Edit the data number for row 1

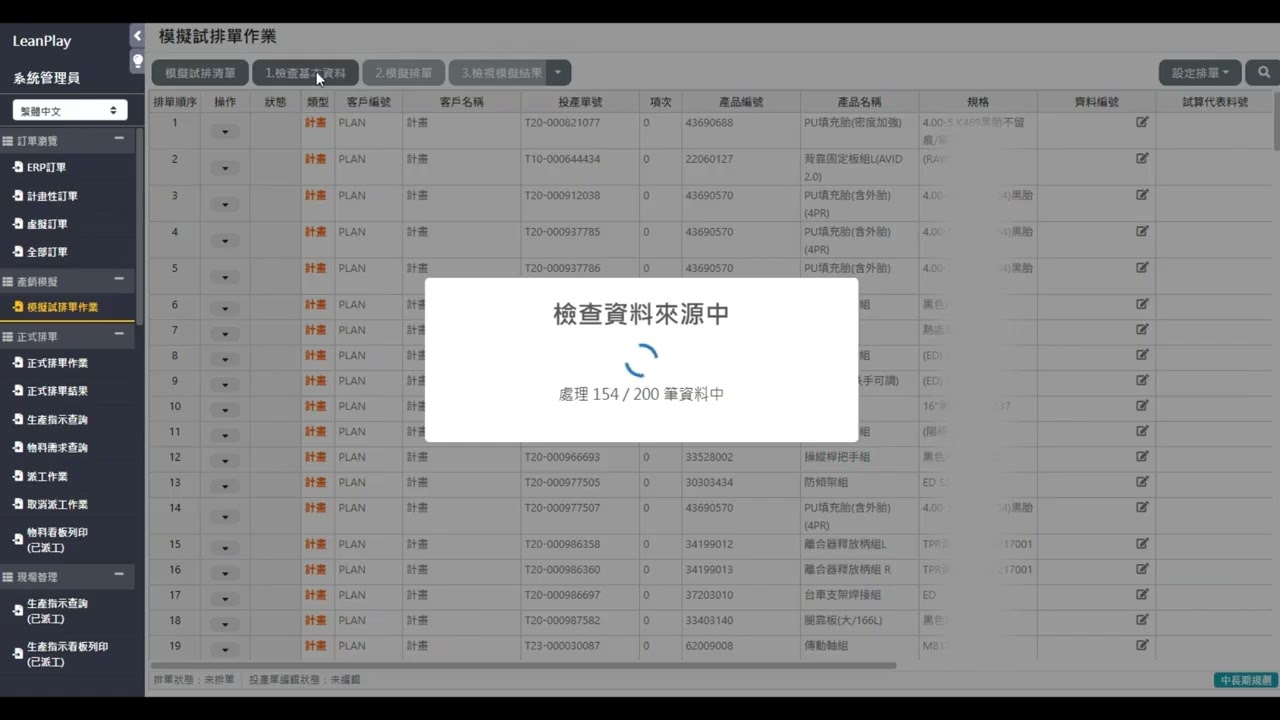[x=1142, y=122]
